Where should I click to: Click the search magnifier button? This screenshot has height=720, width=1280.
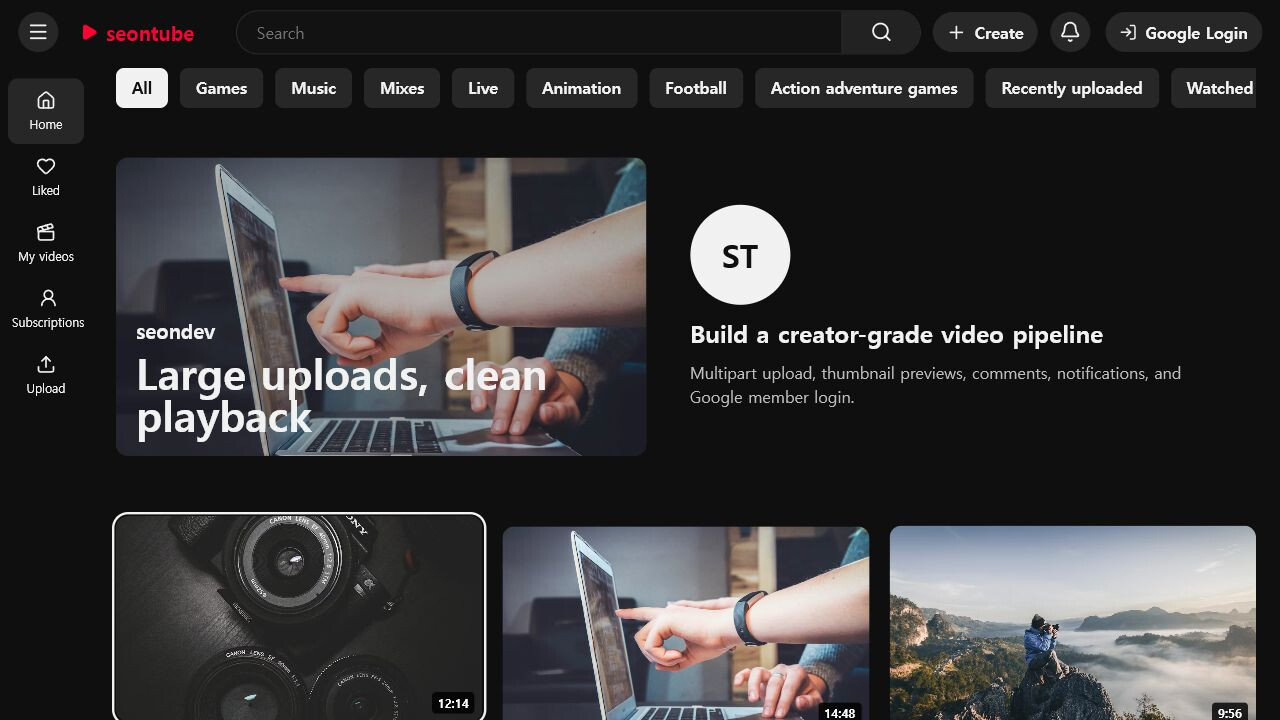click(x=881, y=33)
